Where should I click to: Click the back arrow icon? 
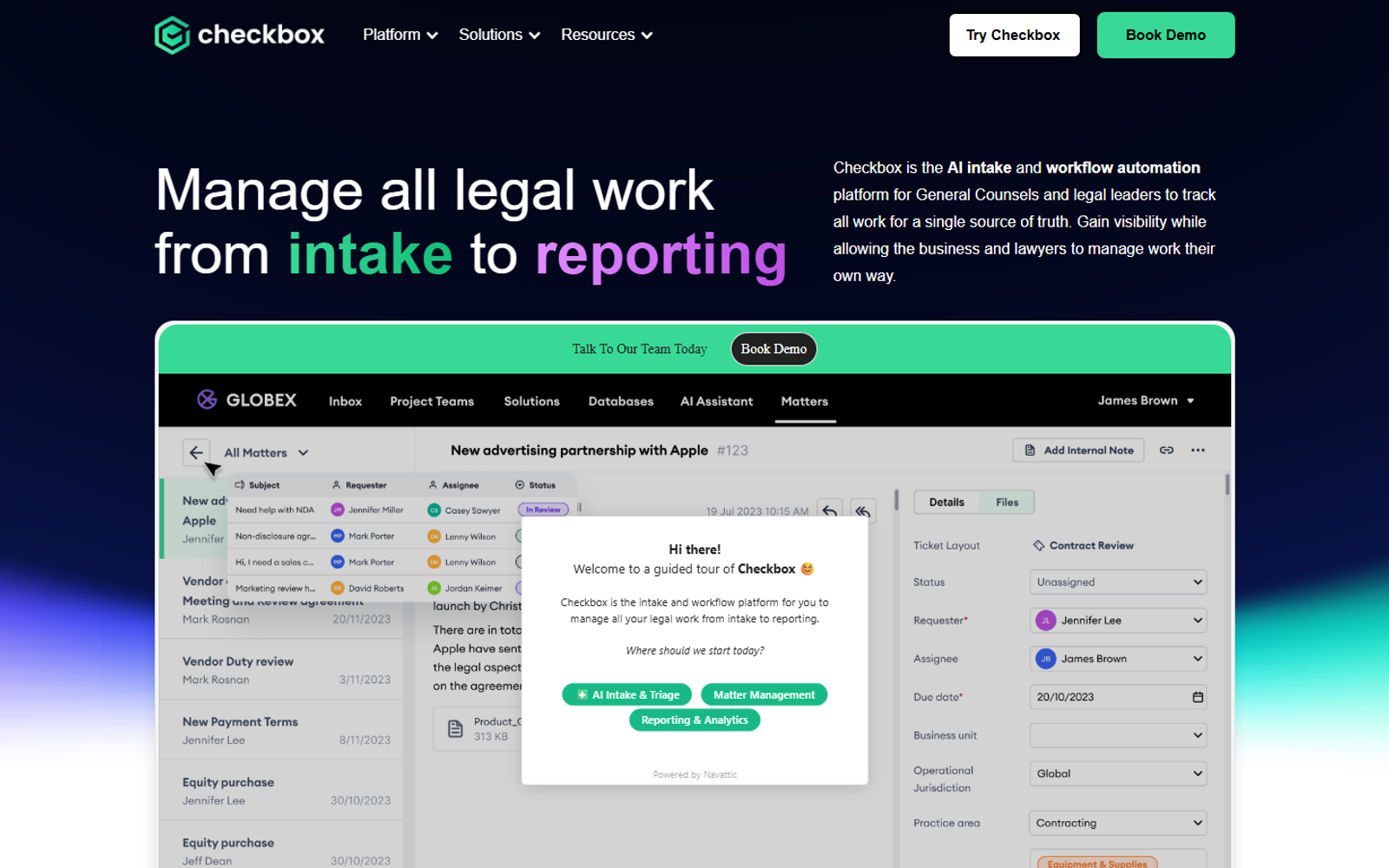point(196,452)
